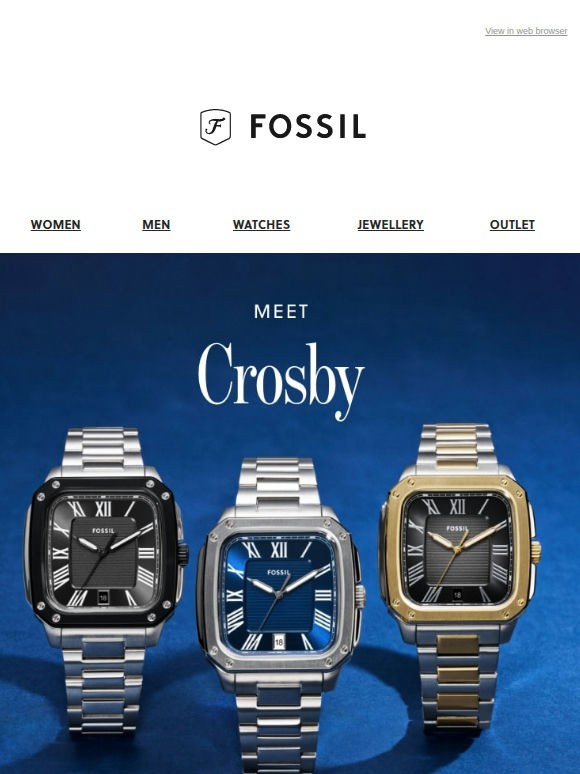This screenshot has width=580, height=774.
Task: Go to the MEN section
Action: tap(156, 225)
